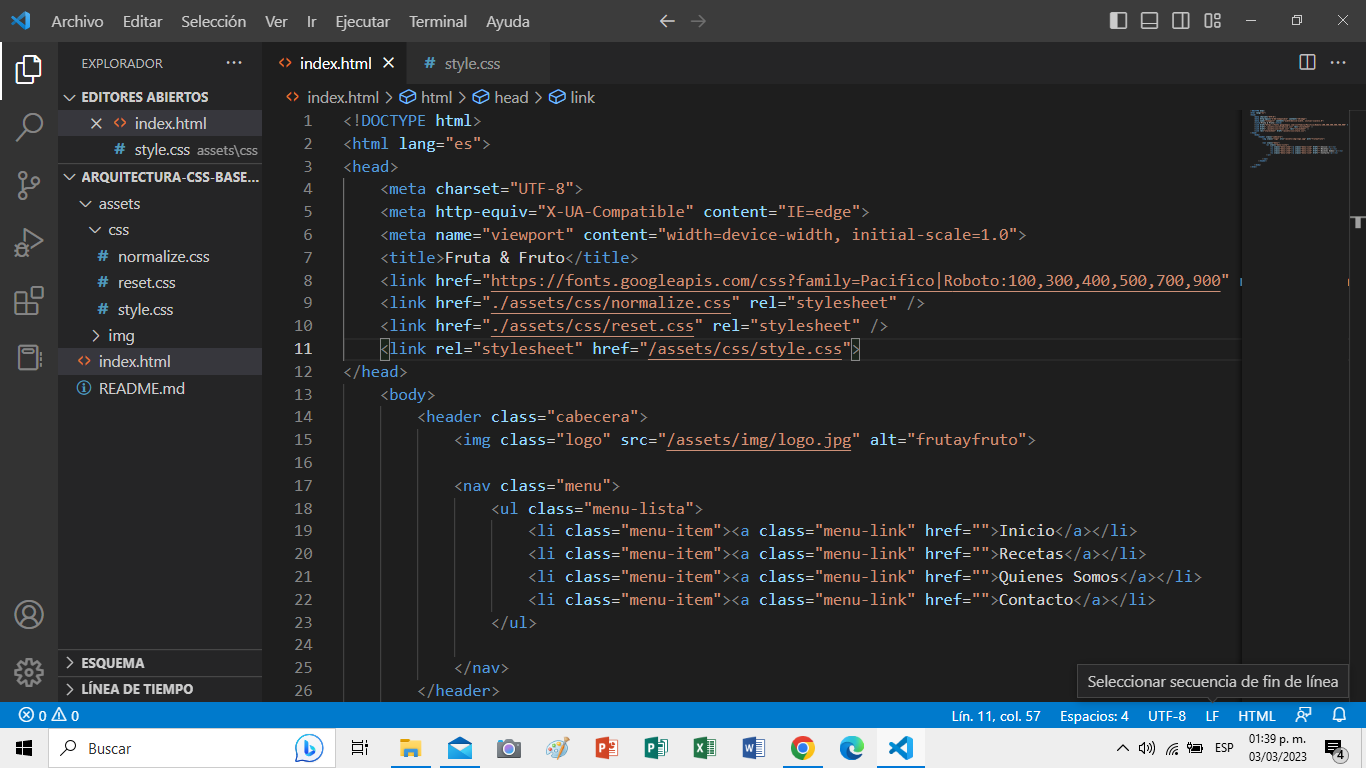Open the Source Control view

point(29,185)
